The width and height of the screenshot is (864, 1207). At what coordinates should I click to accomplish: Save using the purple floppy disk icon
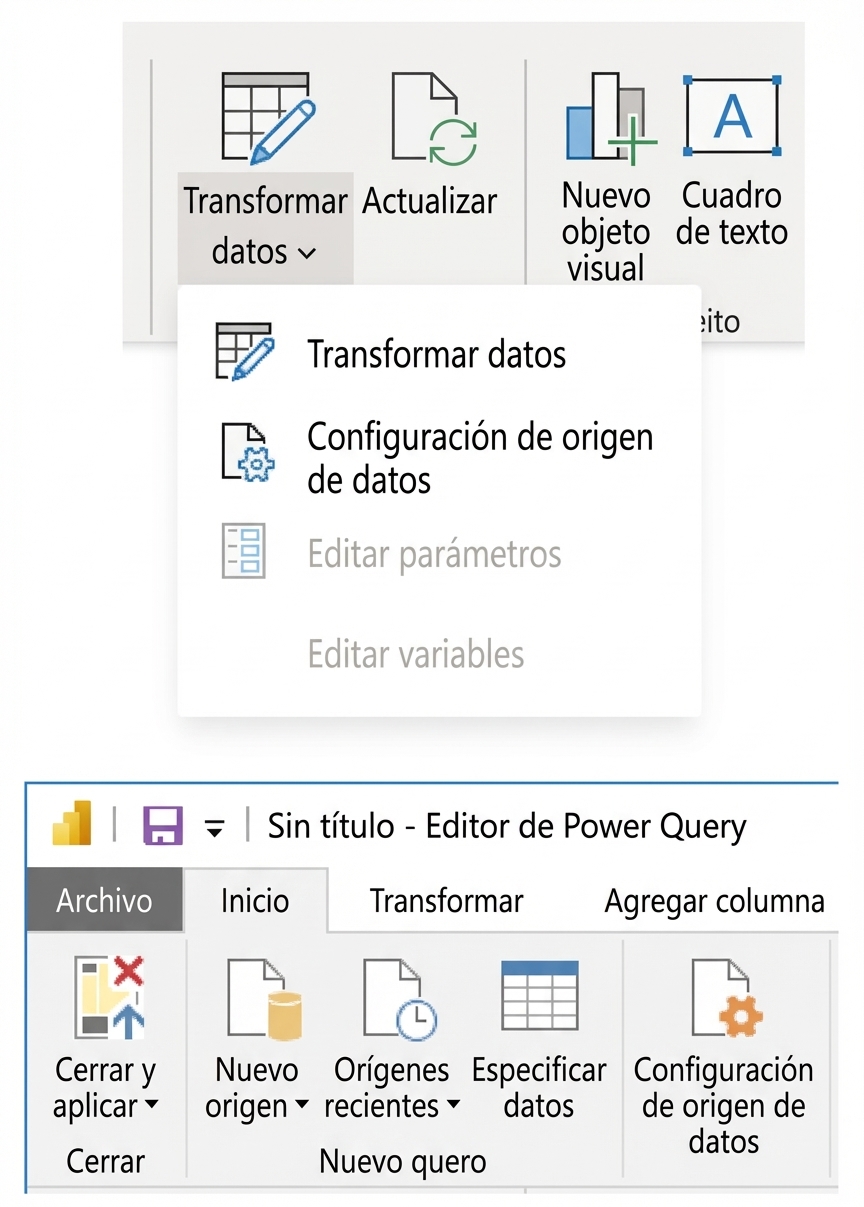tap(163, 826)
